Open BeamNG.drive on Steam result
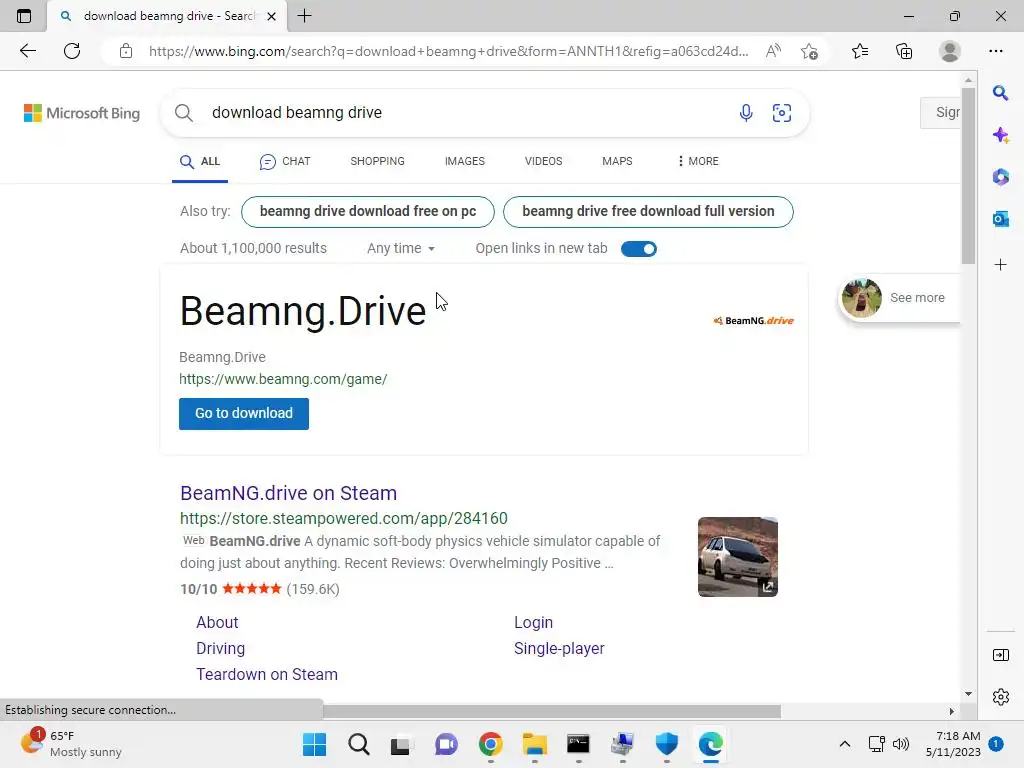 pyautogui.click(x=289, y=493)
